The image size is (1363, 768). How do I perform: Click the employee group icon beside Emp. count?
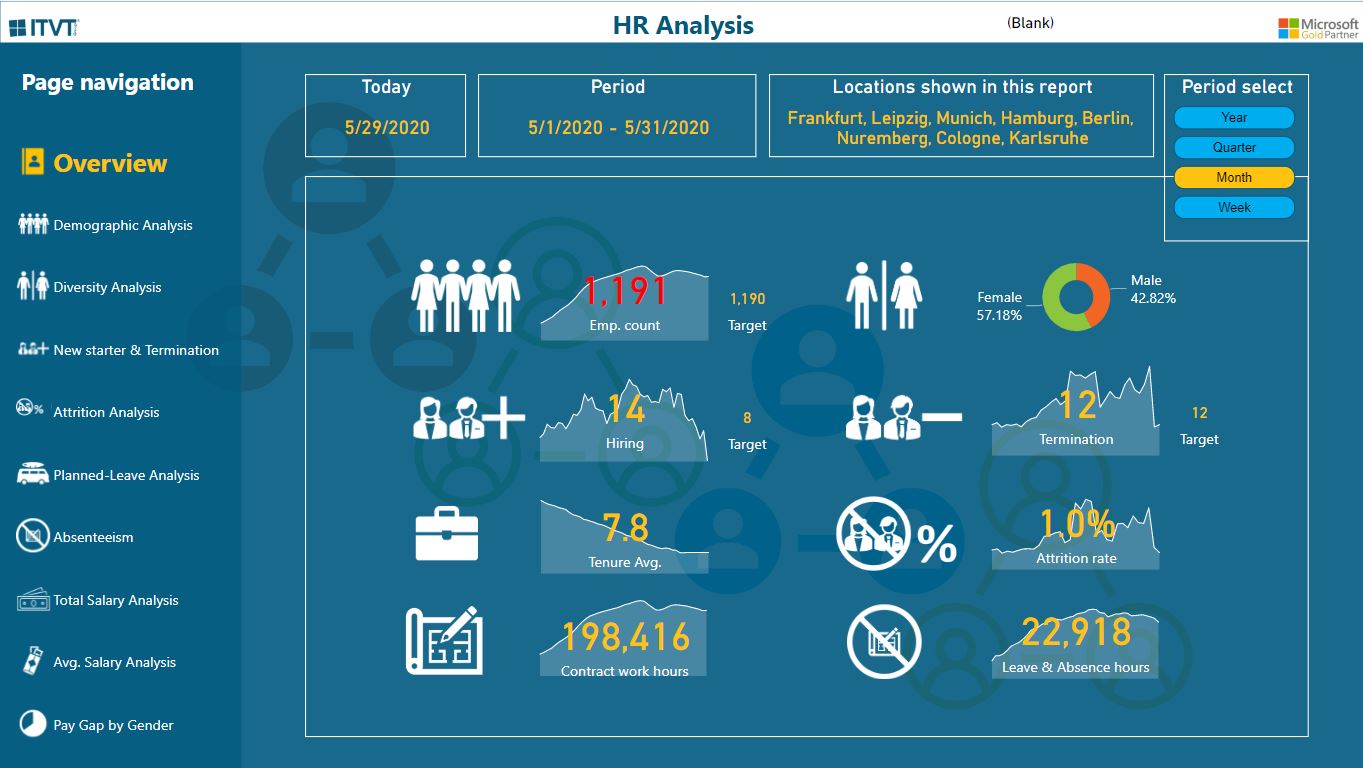[x=466, y=296]
